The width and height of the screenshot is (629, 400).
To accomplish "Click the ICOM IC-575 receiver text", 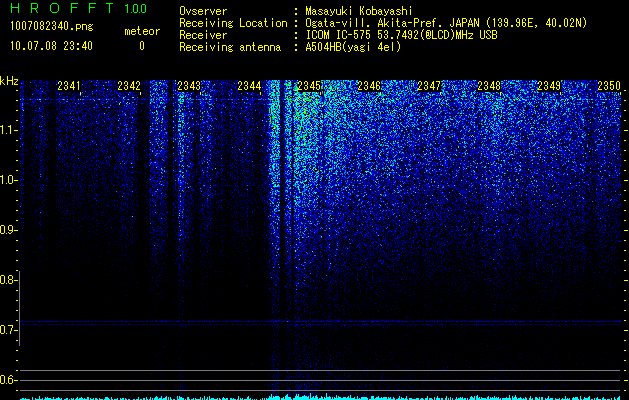I will (401, 35).
